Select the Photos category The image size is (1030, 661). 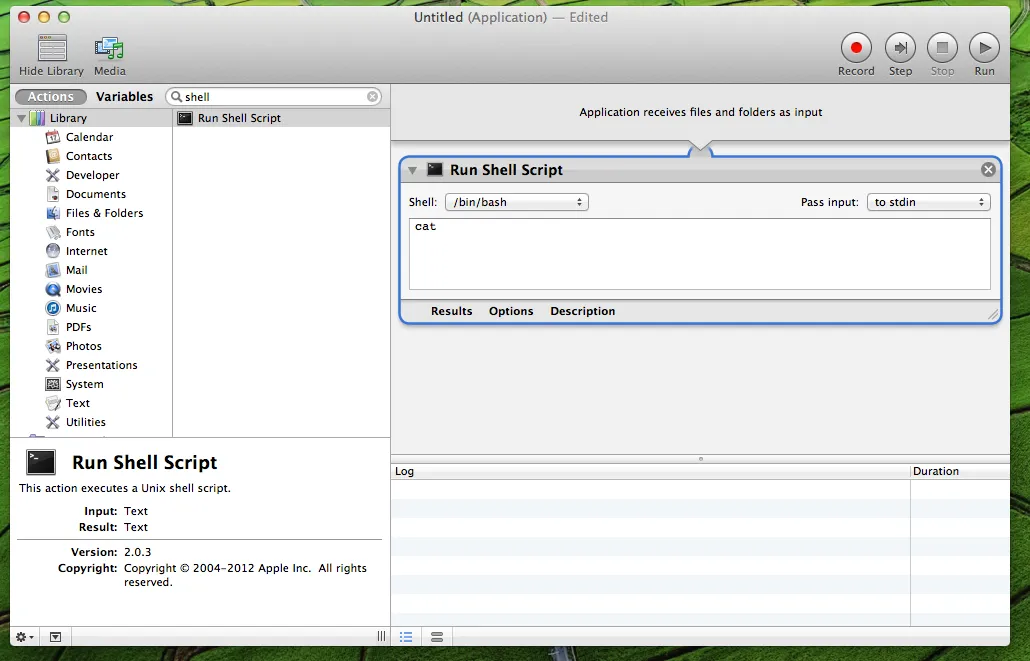[x=80, y=345]
